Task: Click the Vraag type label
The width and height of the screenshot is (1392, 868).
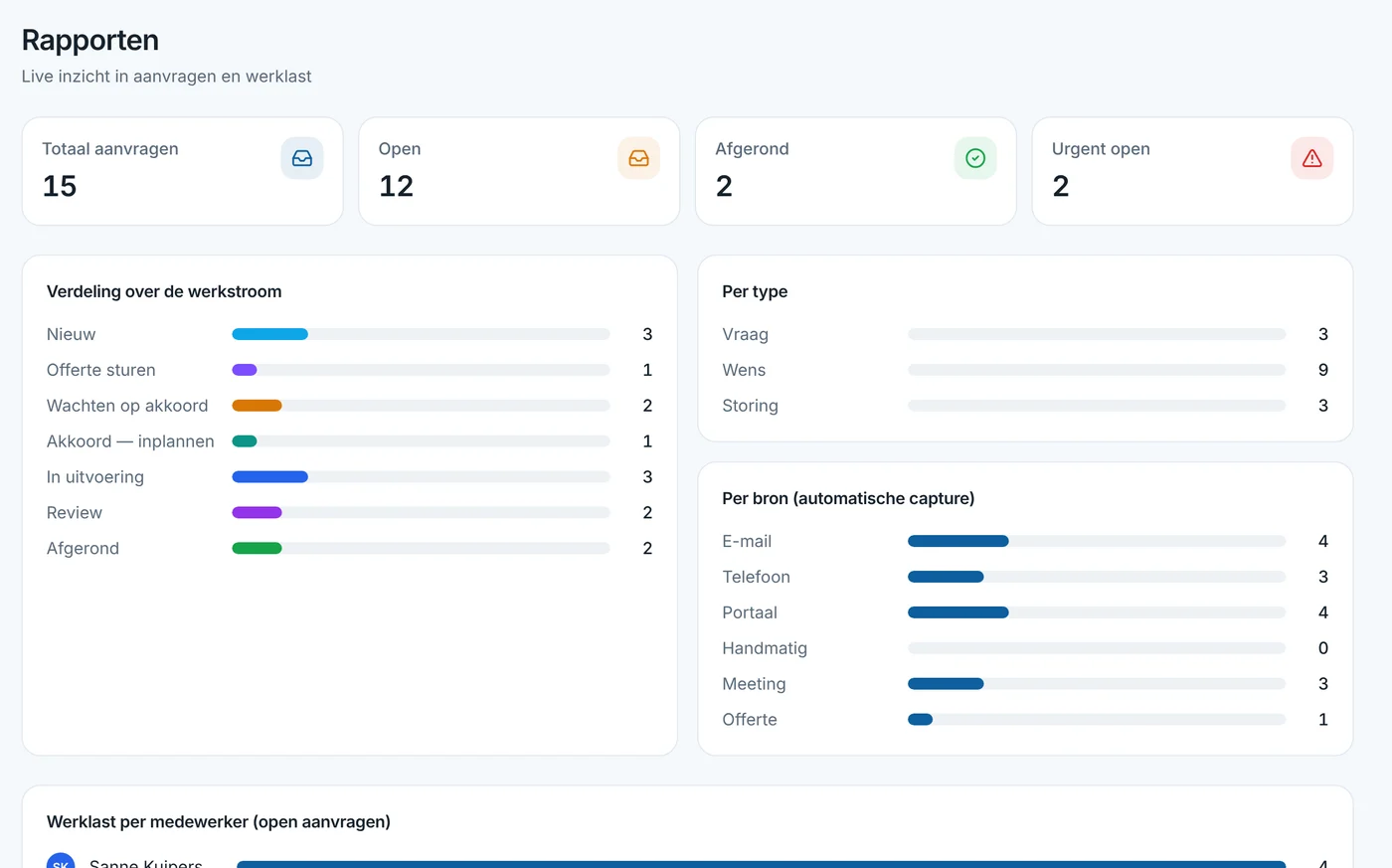Action: tap(745, 334)
